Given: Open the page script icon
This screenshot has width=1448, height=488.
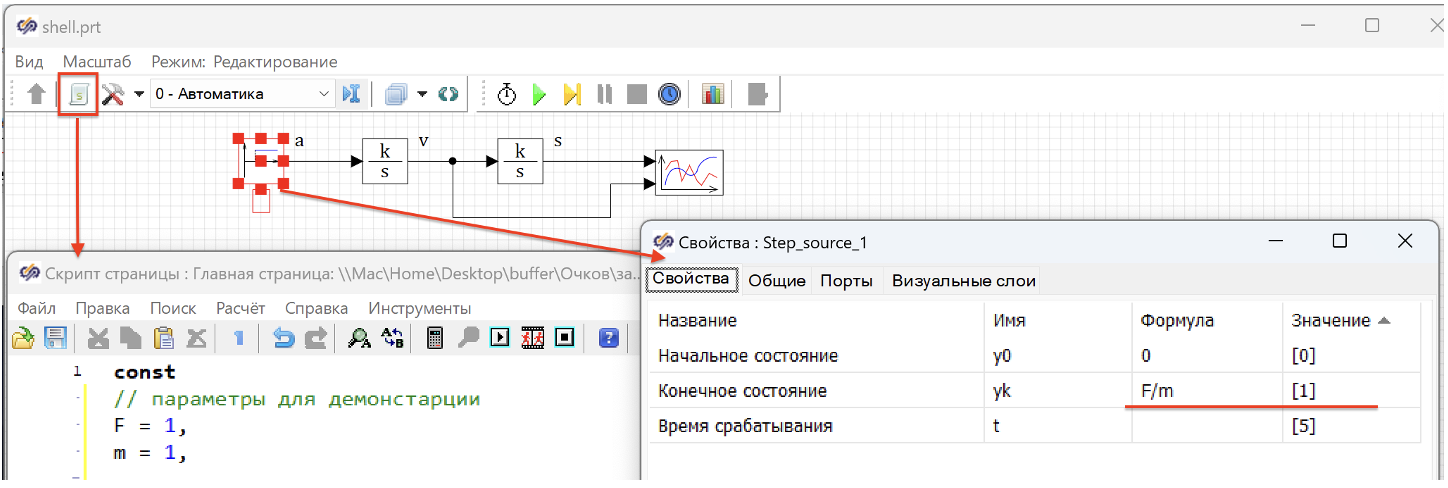Looking at the screenshot, I should pyautogui.click(x=79, y=94).
